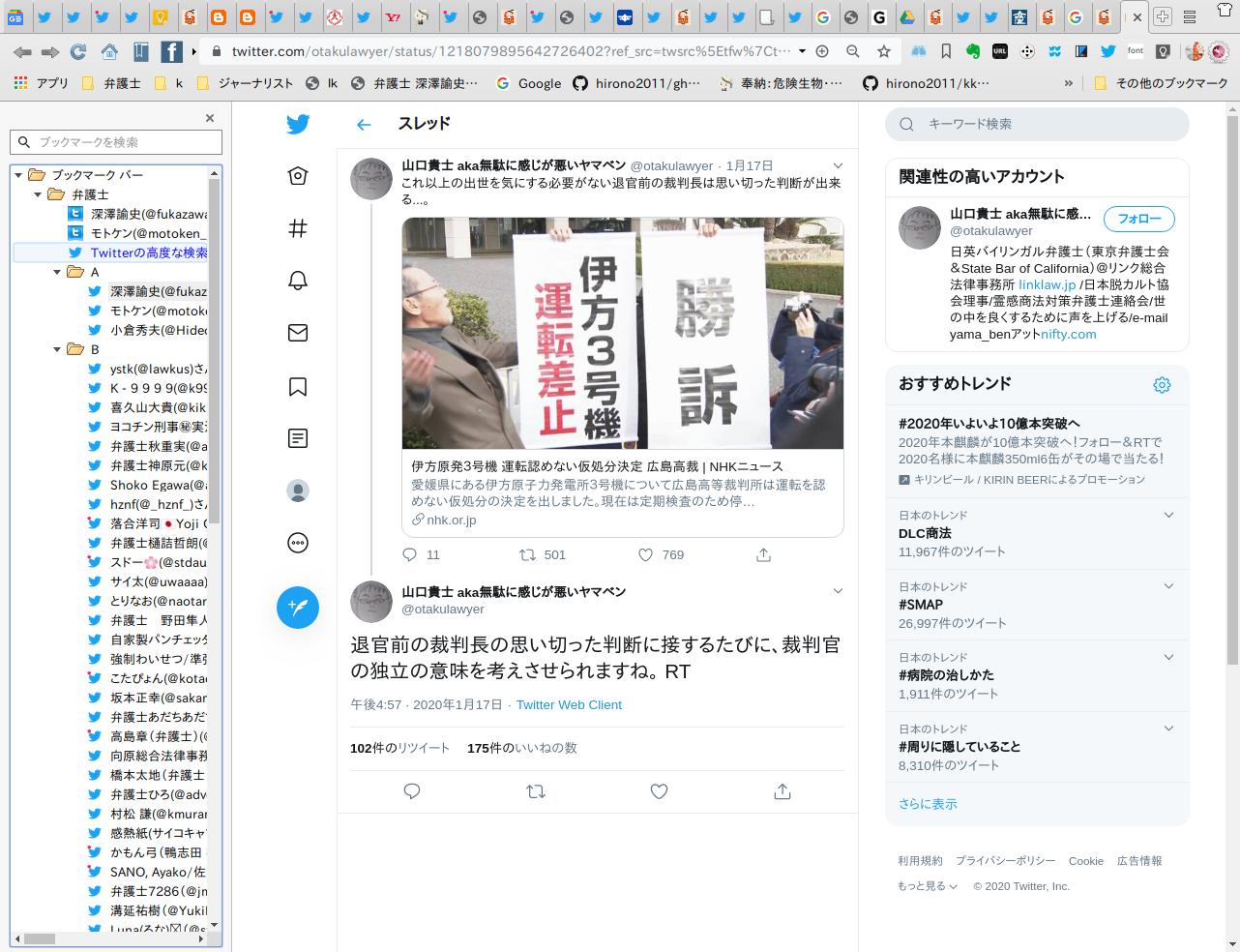Screen dimensions: 1240x952
Task: Click the back arrow next to スレッド
Action: click(364, 124)
